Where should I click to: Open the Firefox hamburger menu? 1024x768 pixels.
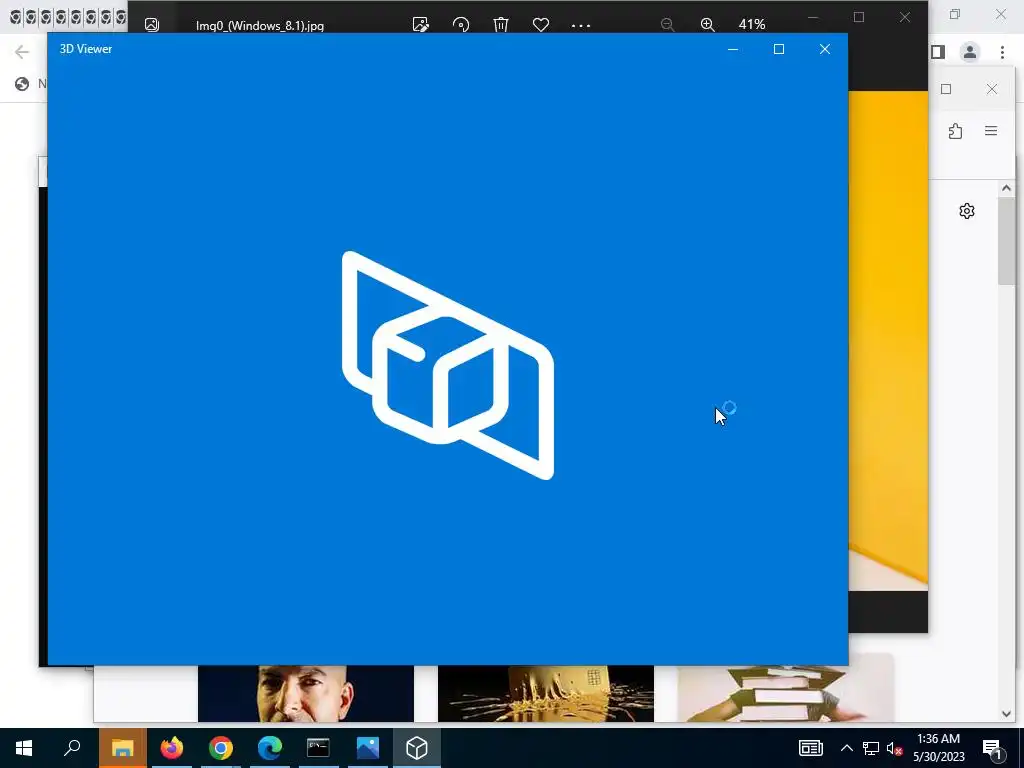[x=991, y=131]
